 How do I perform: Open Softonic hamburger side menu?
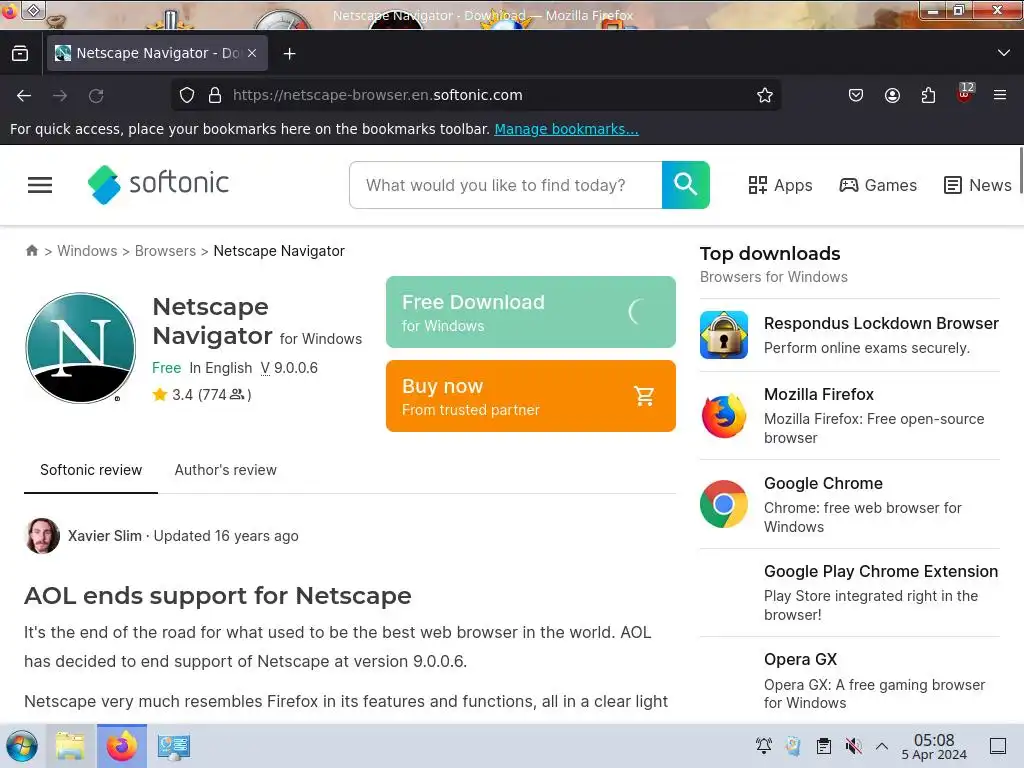click(x=40, y=185)
